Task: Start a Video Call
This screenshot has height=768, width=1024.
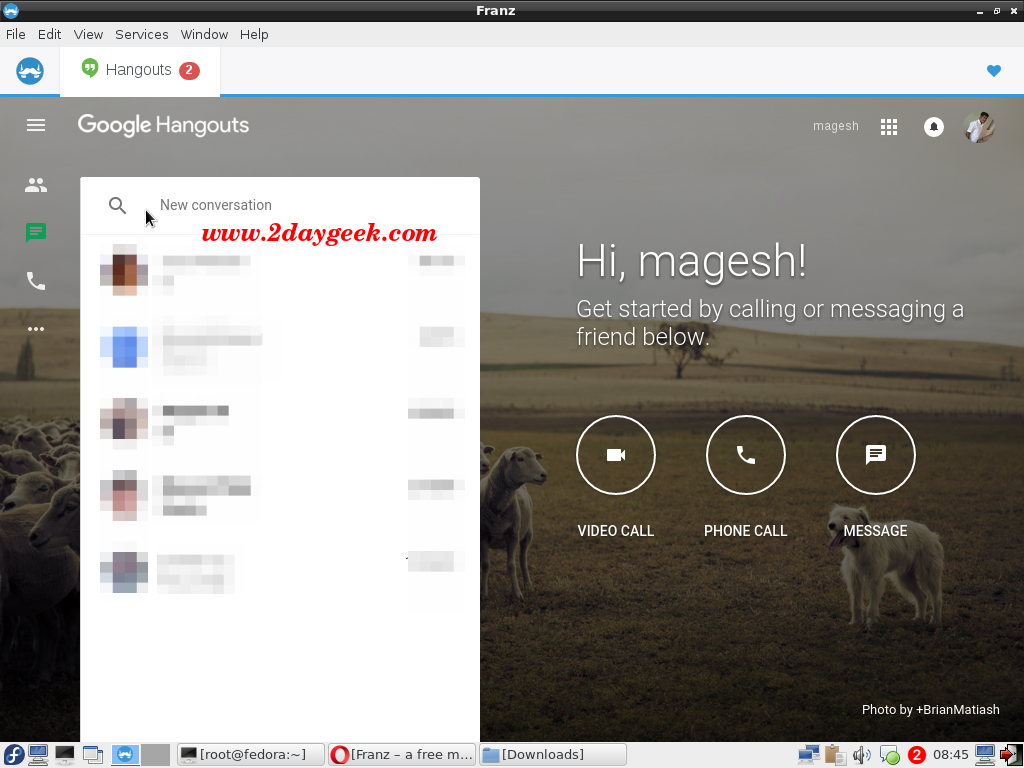Action: coord(616,455)
